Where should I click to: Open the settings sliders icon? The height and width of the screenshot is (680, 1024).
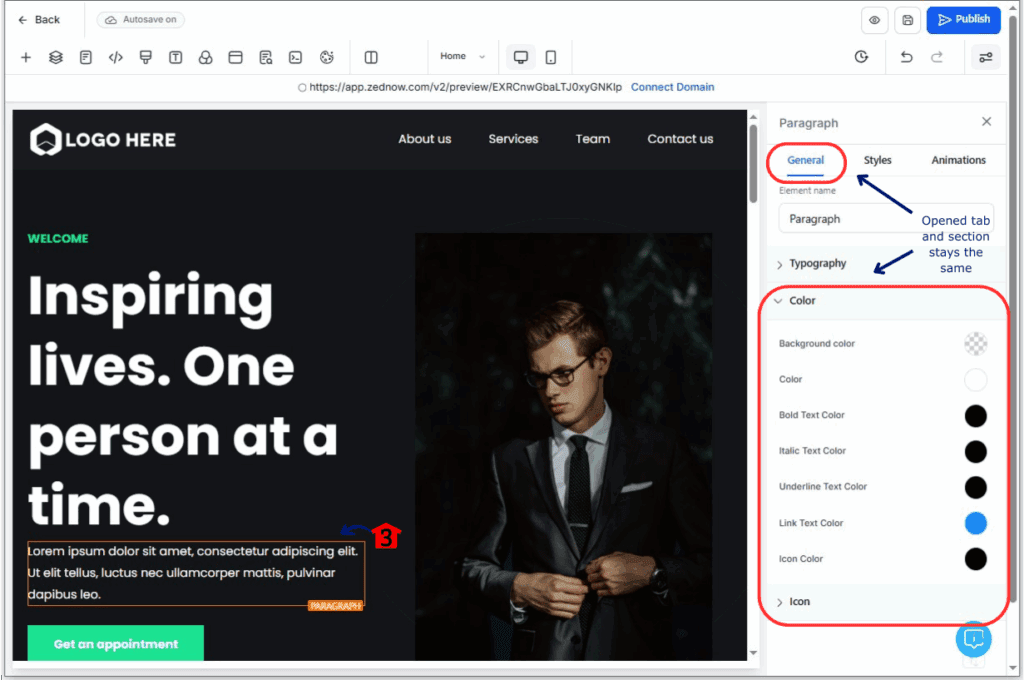985,57
